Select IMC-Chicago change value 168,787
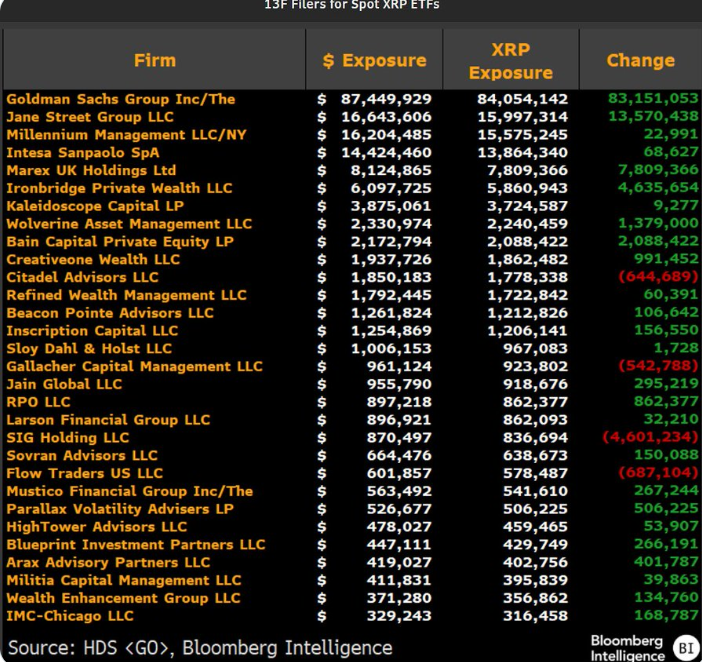The width and height of the screenshot is (702, 662). (x=666, y=615)
